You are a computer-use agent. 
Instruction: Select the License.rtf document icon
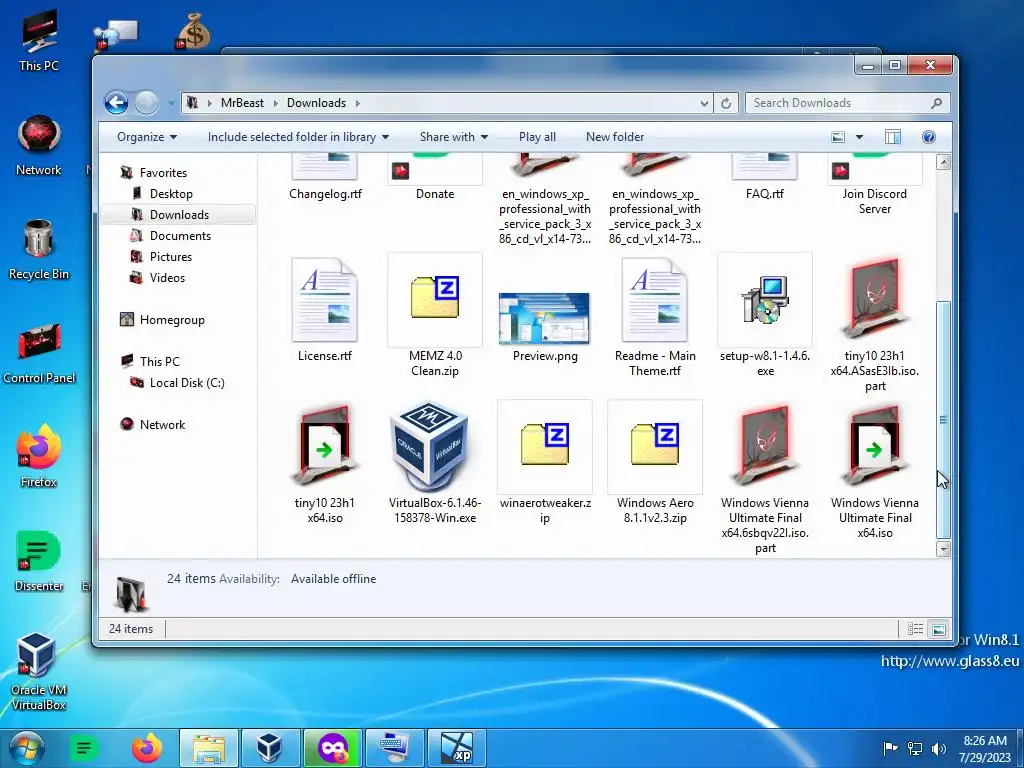[325, 299]
